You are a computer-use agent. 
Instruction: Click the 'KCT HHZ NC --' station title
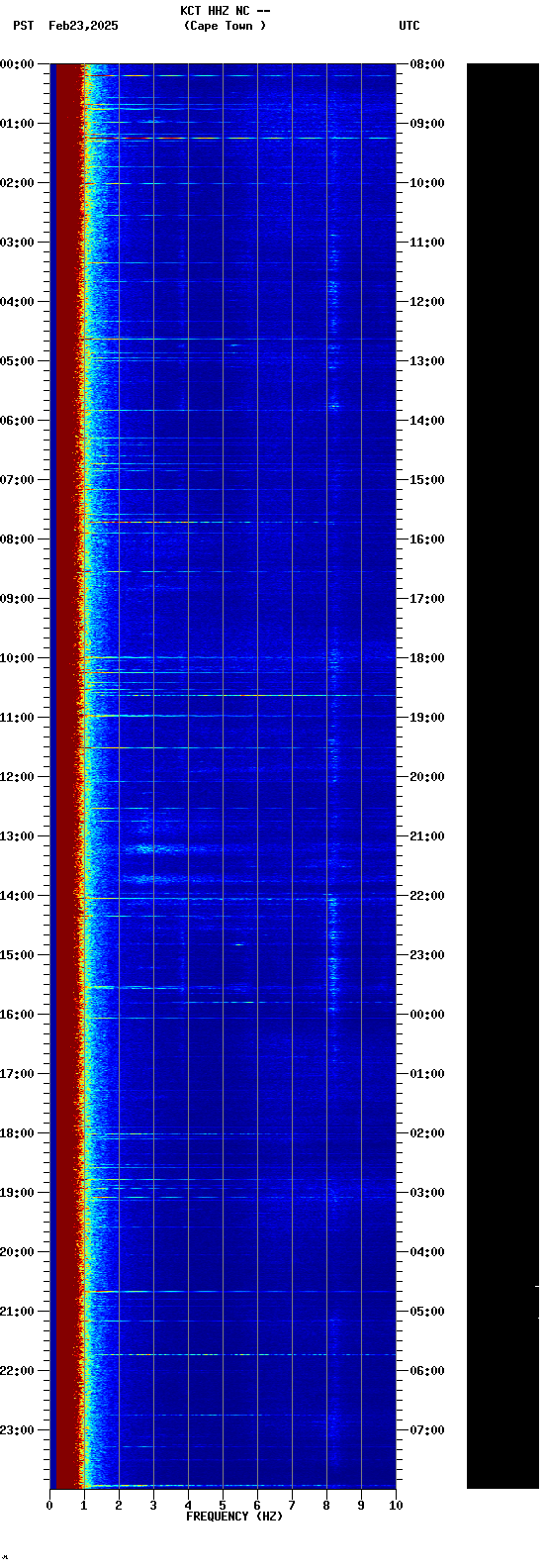click(x=226, y=11)
